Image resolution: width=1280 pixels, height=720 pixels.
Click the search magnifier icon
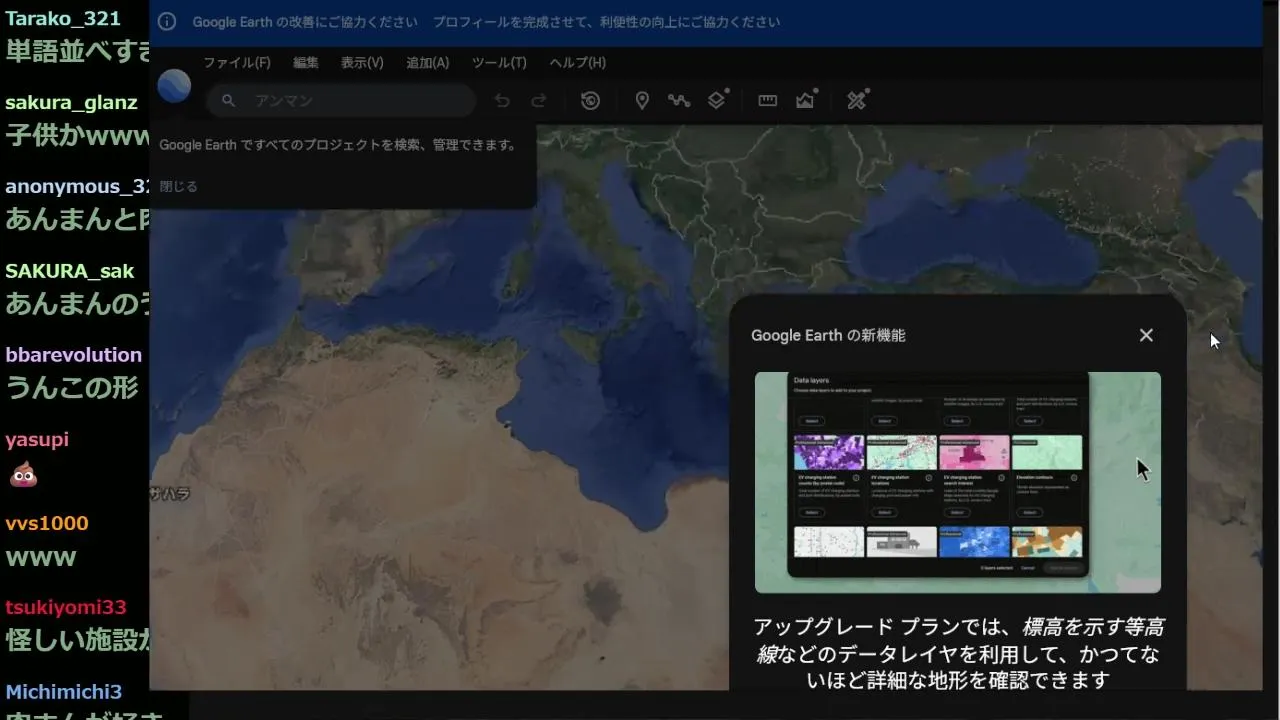pyautogui.click(x=229, y=101)
